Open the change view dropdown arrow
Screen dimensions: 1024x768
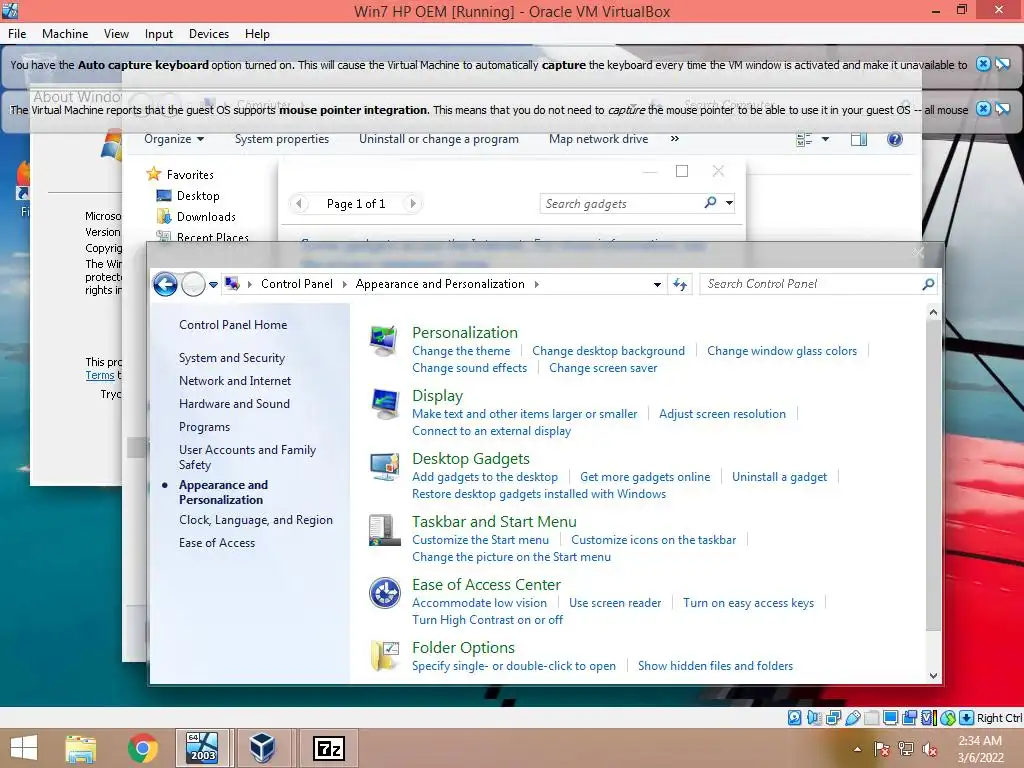[825, 139]
